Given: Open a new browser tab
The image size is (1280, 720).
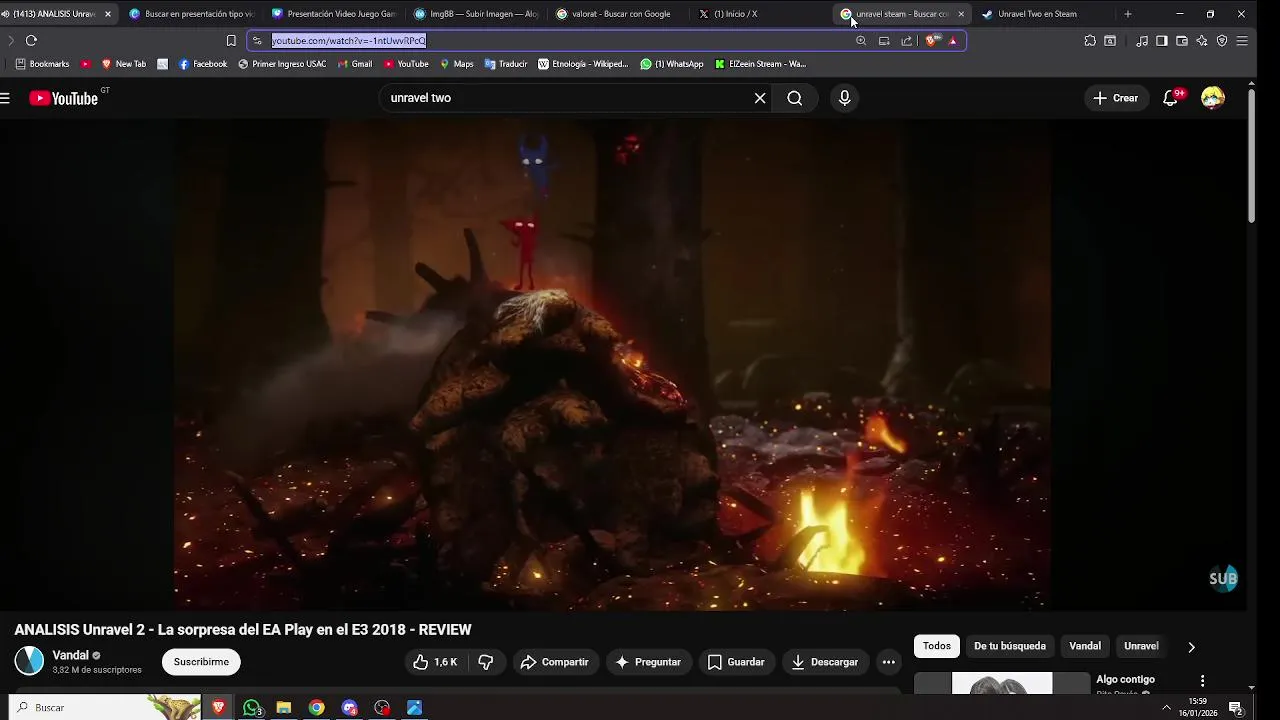Looking at the screenshot, I should tap(1128, 14).
